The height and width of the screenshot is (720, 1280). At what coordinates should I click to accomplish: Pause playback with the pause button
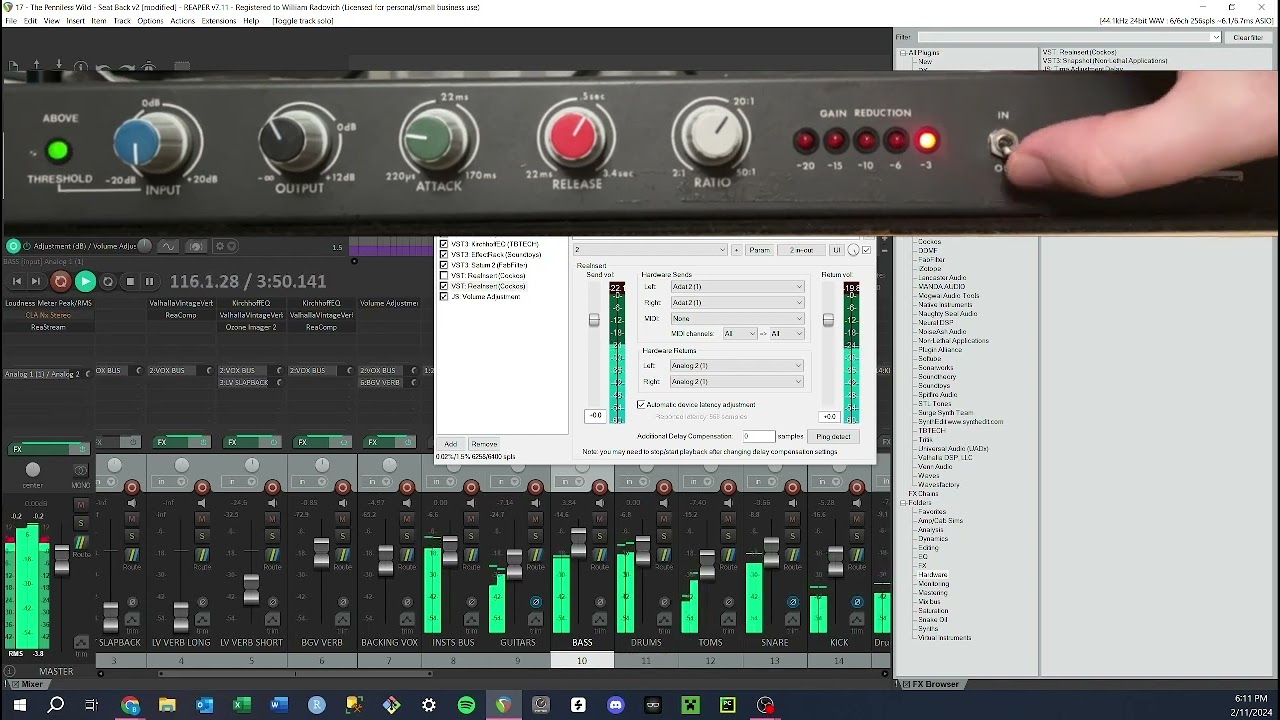[149, 282]
